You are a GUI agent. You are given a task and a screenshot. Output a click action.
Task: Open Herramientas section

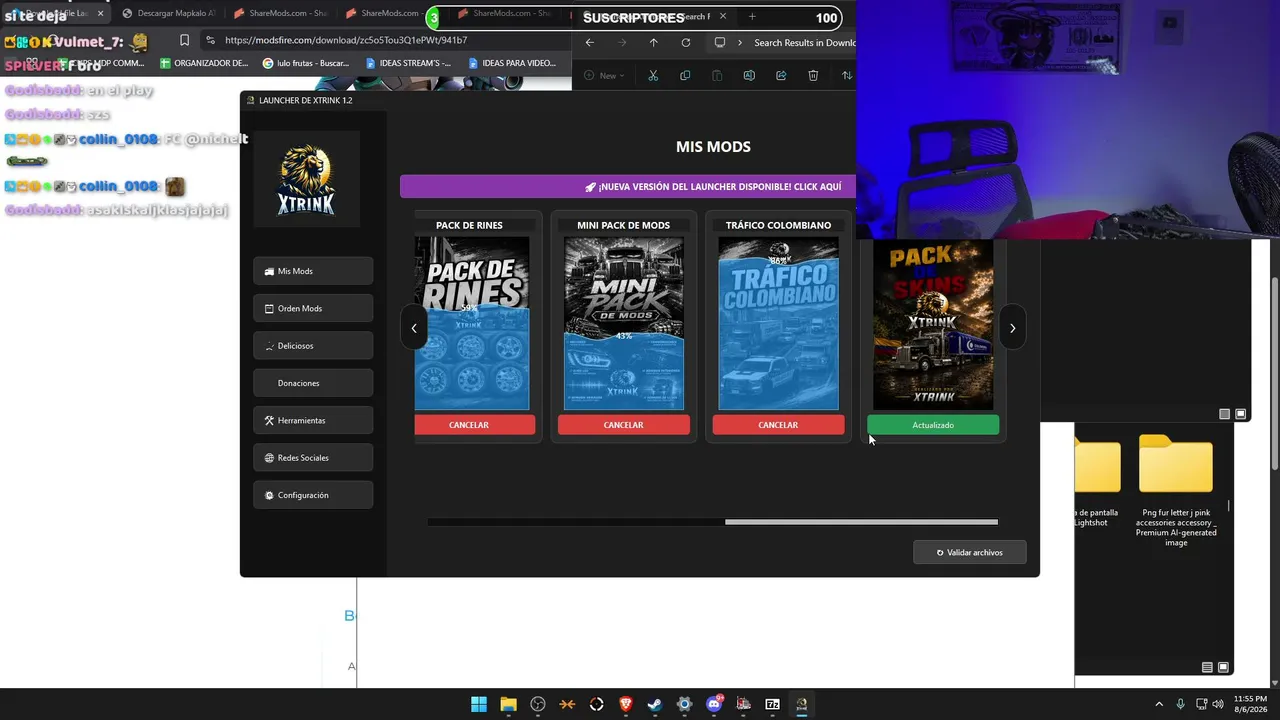pos(313,420)
